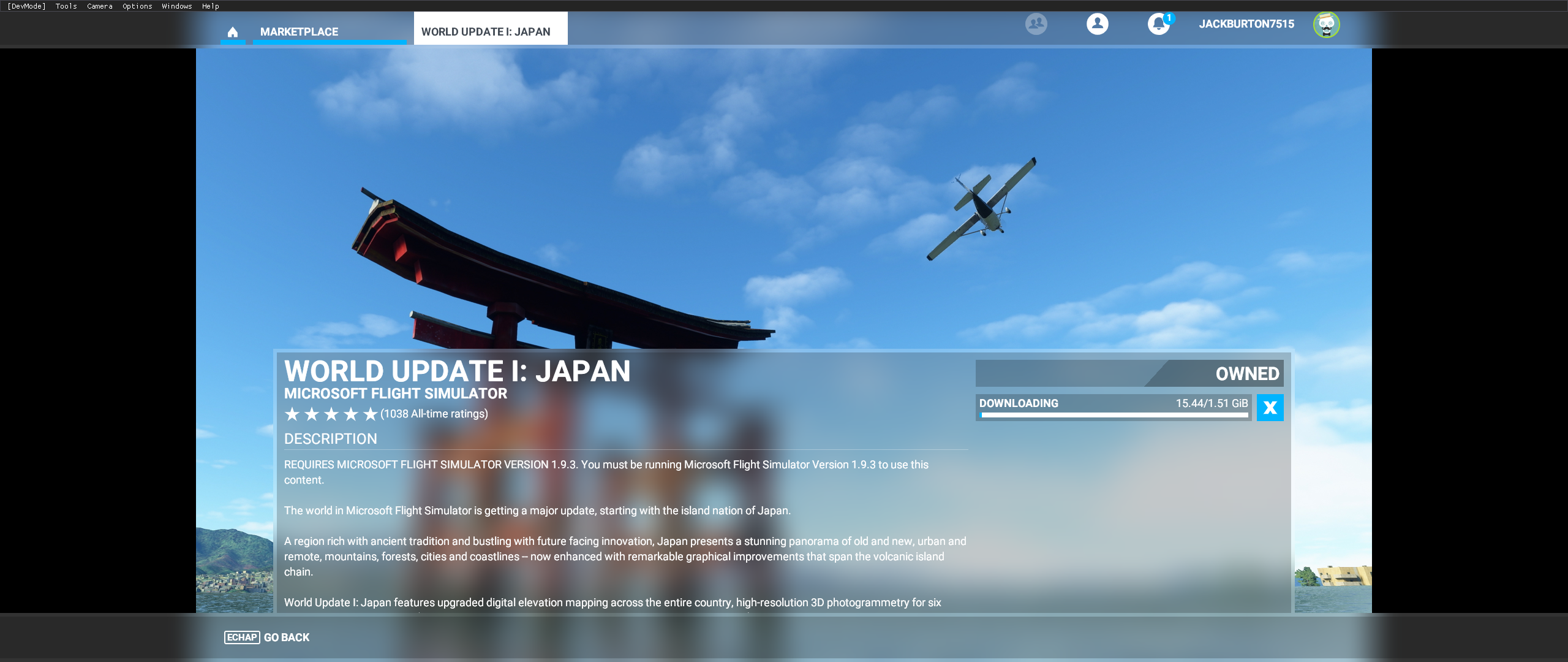Go to the home screen icon
This screenshot has height=662, width=1568.
(233, 32)
